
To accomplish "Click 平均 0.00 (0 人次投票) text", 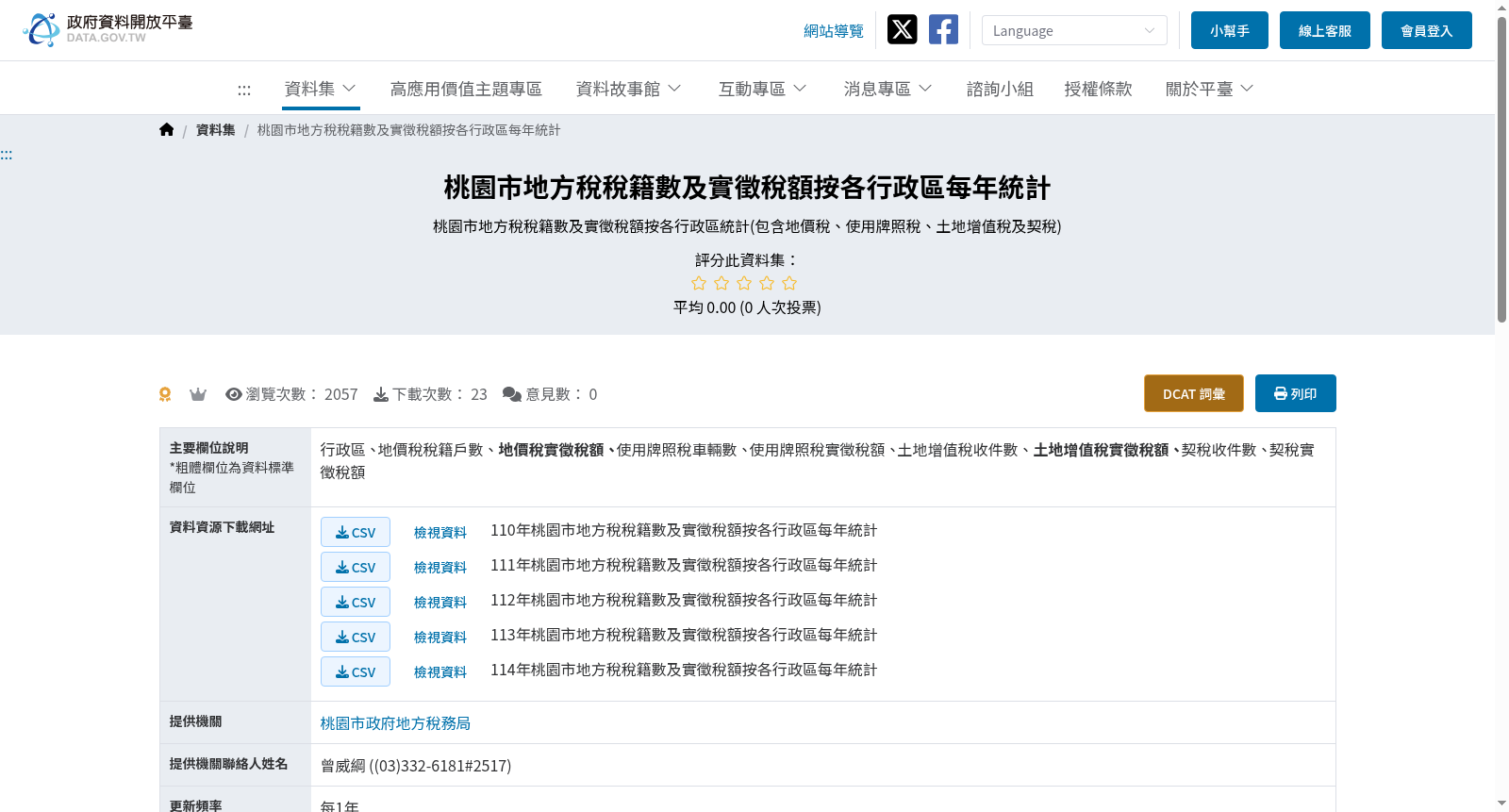I will tap(747, 307).
